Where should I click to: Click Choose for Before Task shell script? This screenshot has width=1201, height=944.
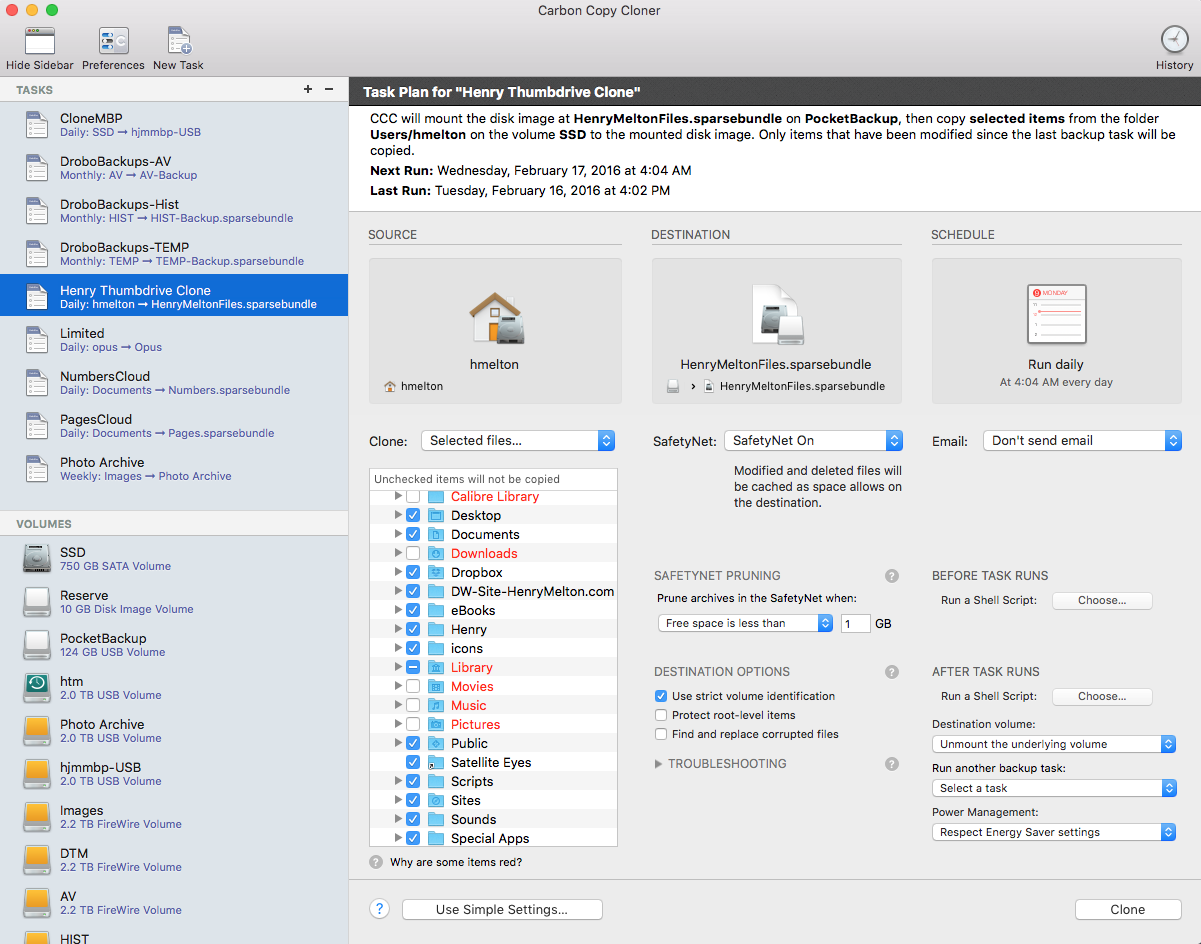click(1102, 601)
